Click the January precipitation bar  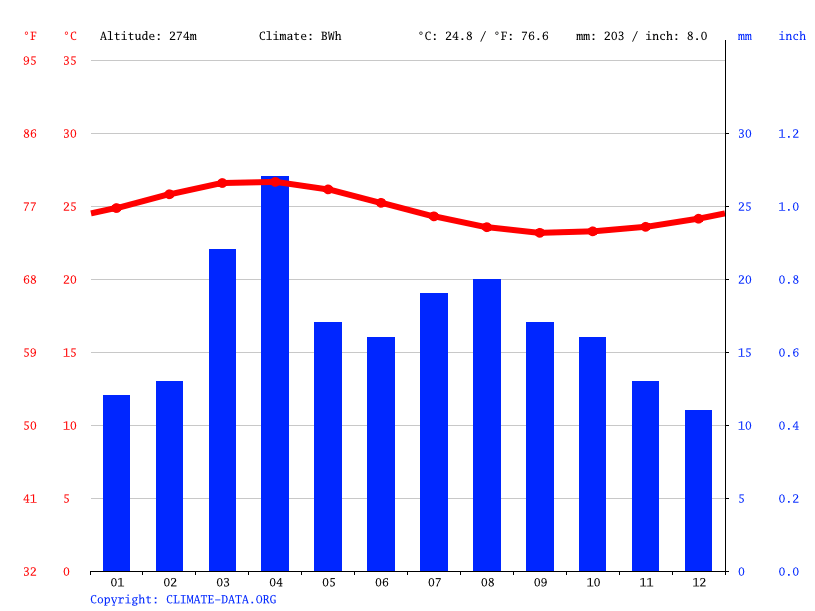pos(116,480)
